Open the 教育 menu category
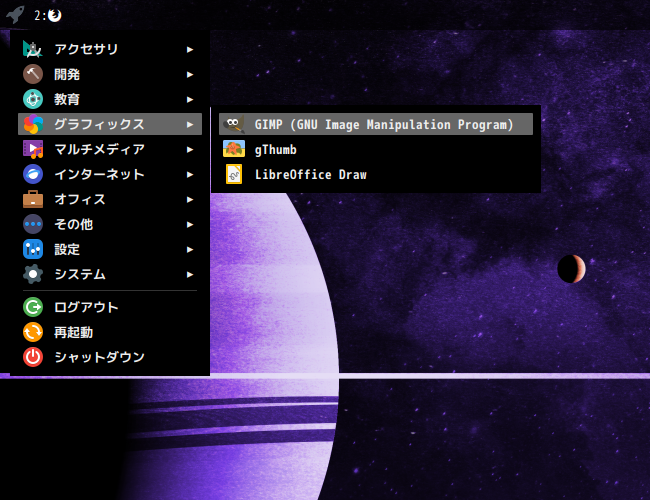Screen dimensions: 650x500 tap(110, 99)
